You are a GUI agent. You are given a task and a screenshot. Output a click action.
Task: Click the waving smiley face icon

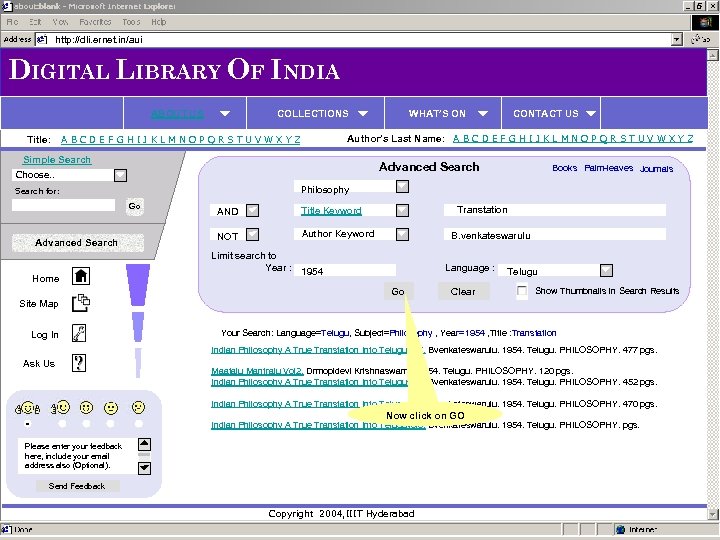[61, 407]
